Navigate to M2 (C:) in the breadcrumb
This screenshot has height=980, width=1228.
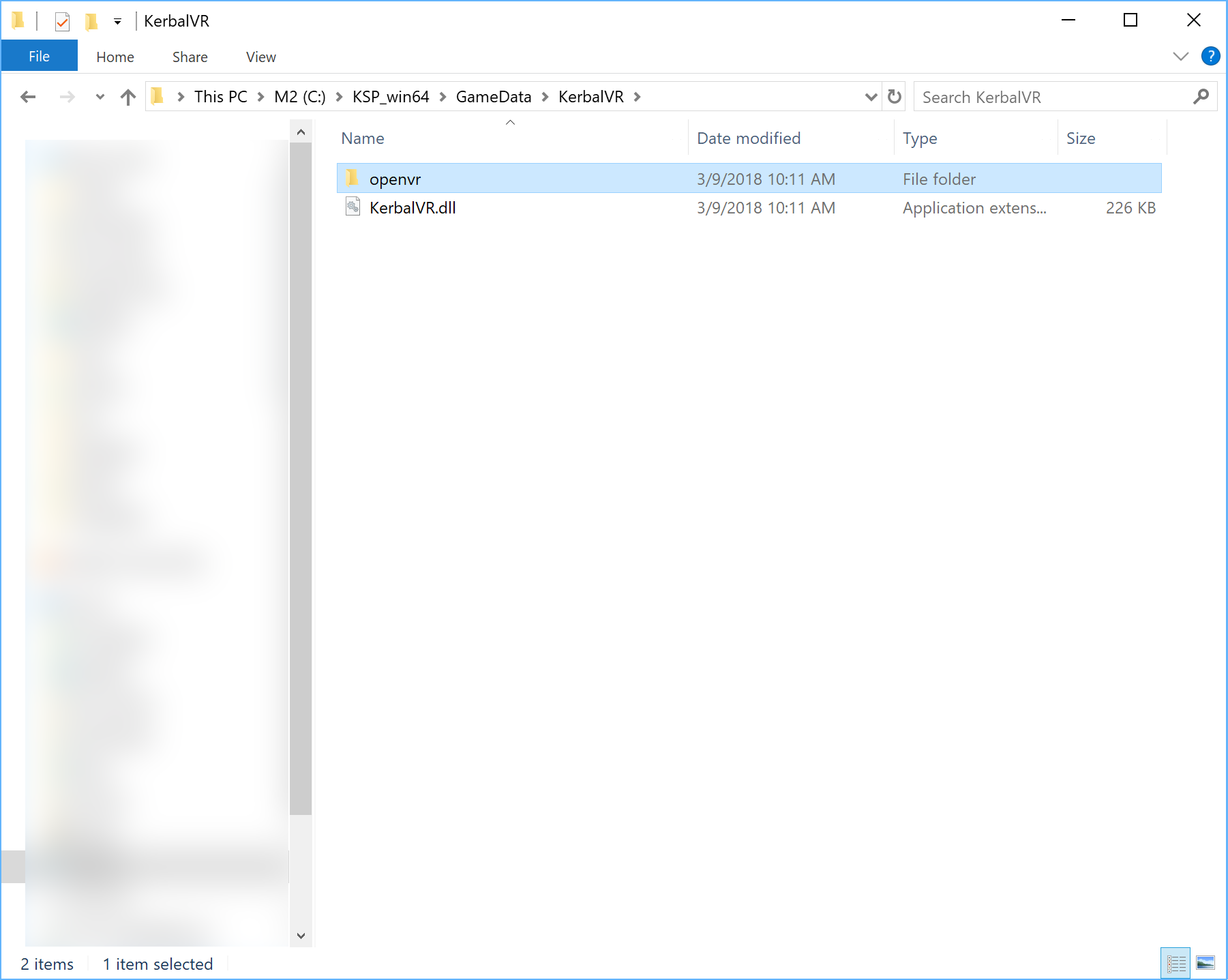click(x=300, y=97)
